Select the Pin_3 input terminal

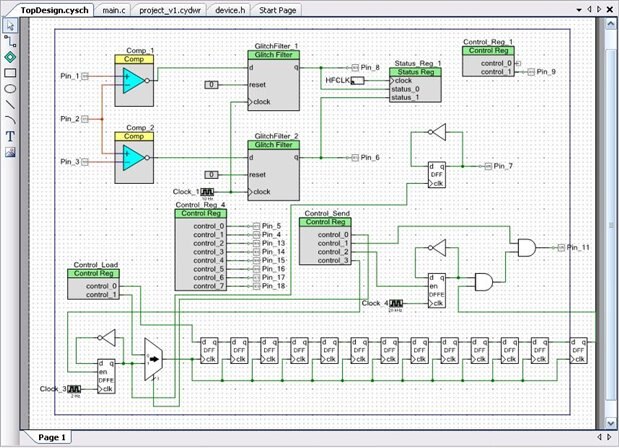(85, 161)
